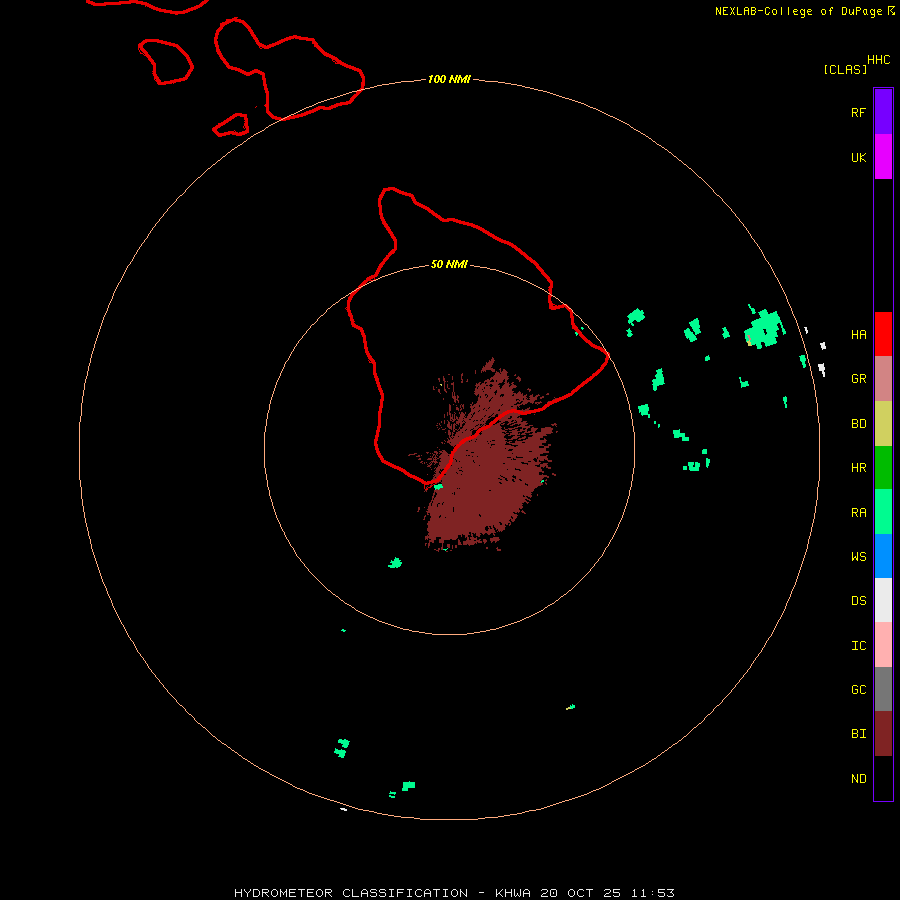Image resolution: width=900 pixels, height=900 pixels.
Task: Click the BD legend label
Action: pyautogui.click(x=858, y=423)
